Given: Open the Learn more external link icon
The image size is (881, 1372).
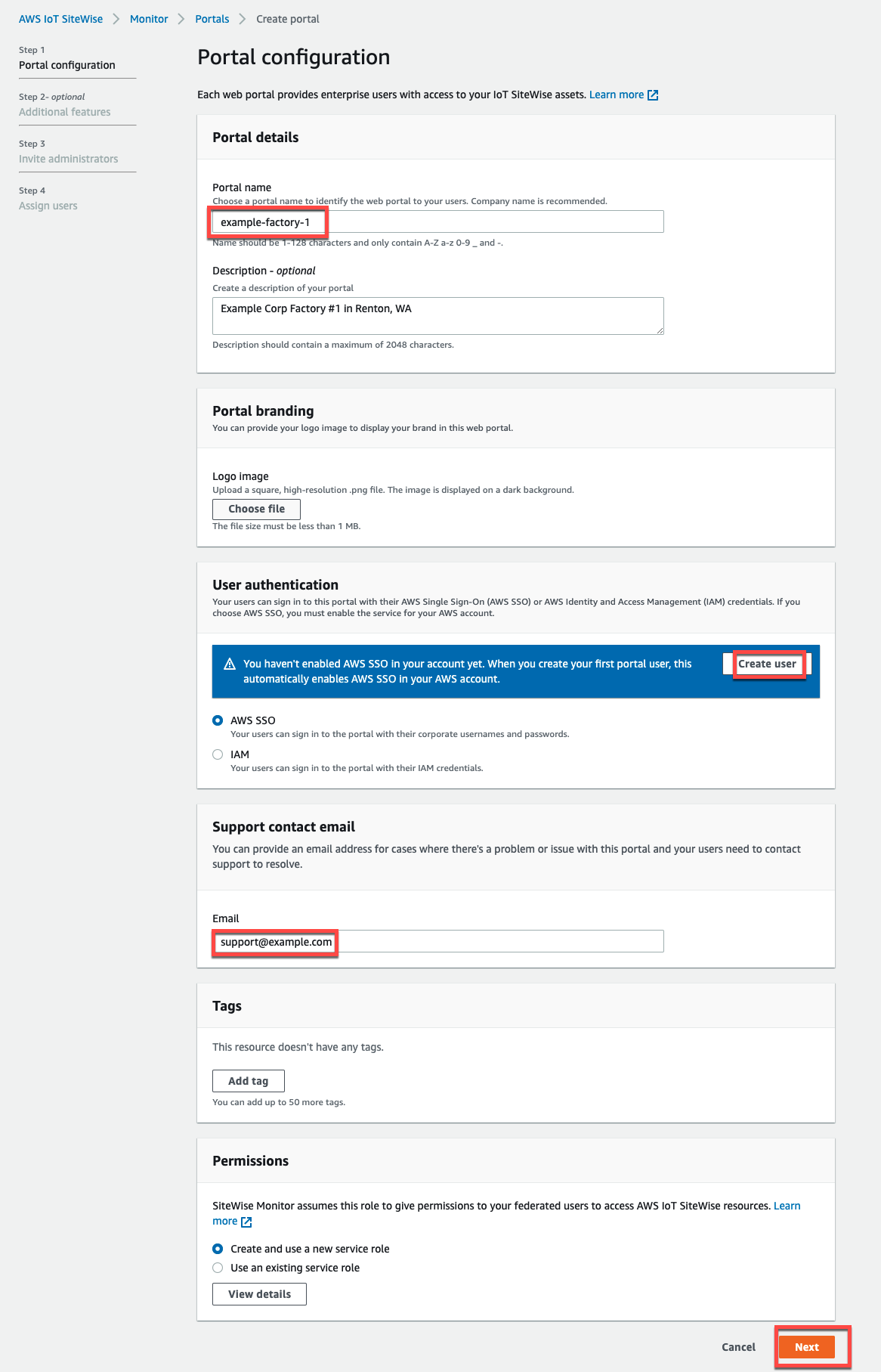Looking at the screenshot, I should tap(653, 94).
